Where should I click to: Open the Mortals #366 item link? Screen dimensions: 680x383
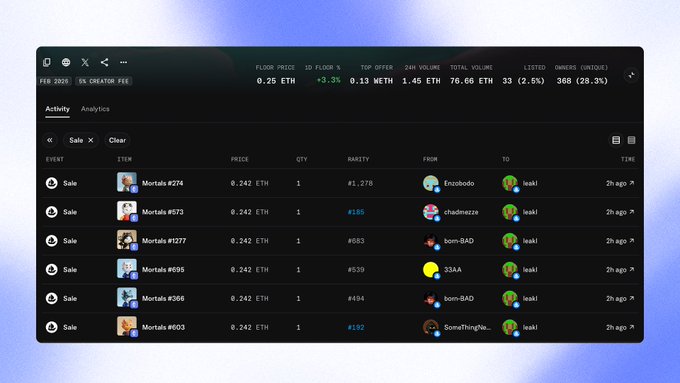(163, 298)
